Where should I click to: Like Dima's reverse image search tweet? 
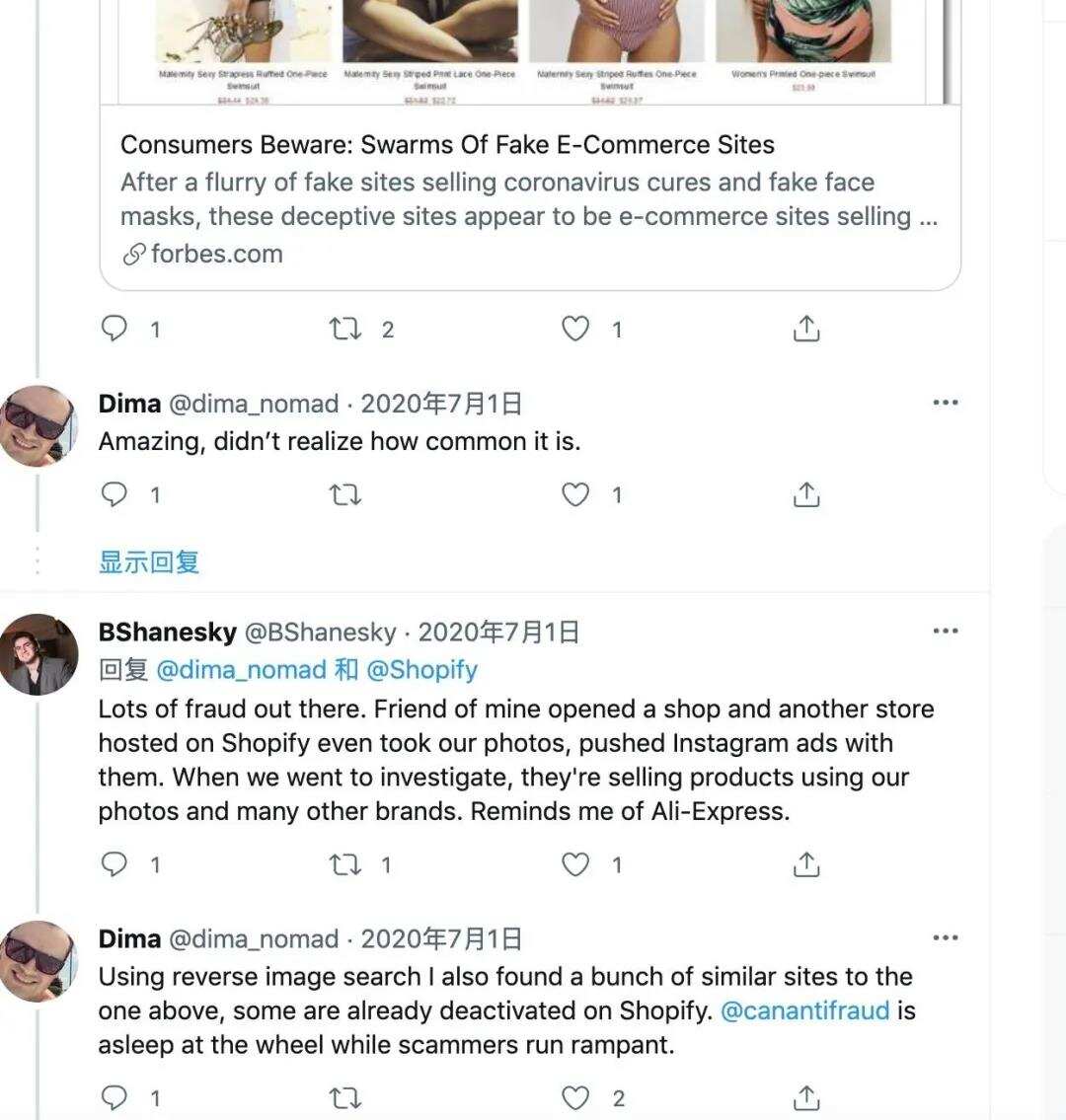(575, 1097)
